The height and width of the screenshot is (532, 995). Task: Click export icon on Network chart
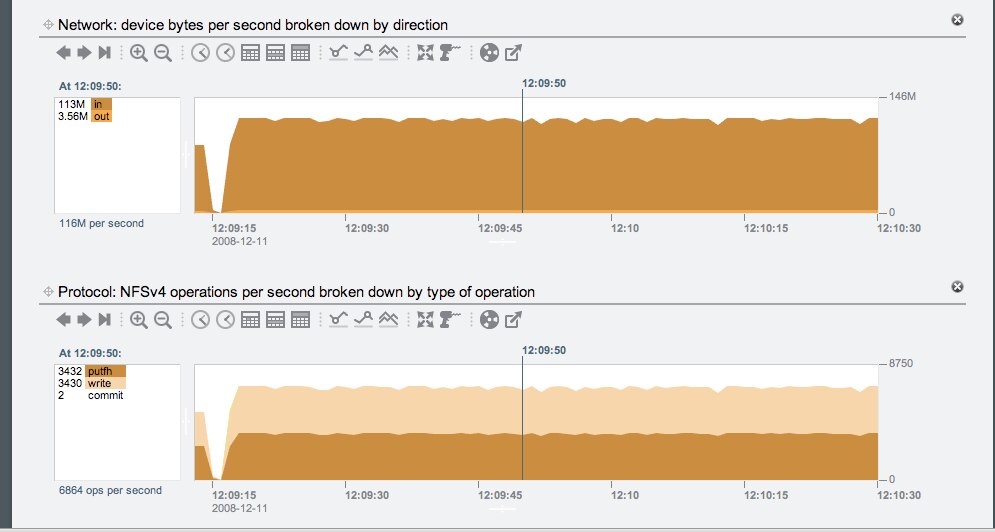pos(513,53)
